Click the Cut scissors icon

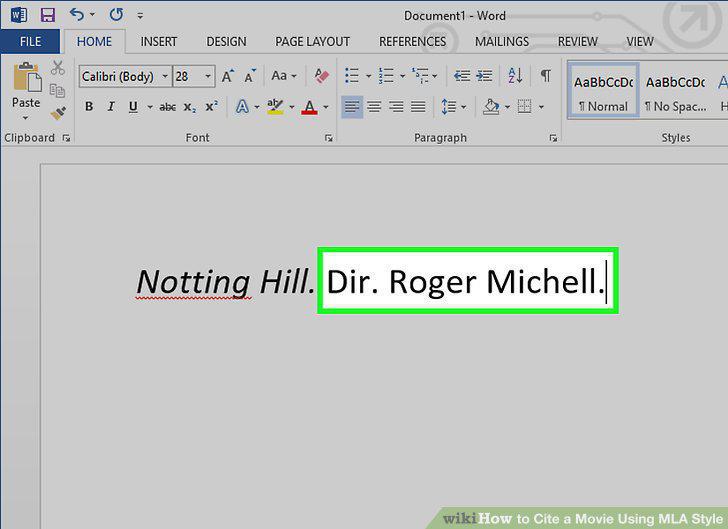pos(58,68)
